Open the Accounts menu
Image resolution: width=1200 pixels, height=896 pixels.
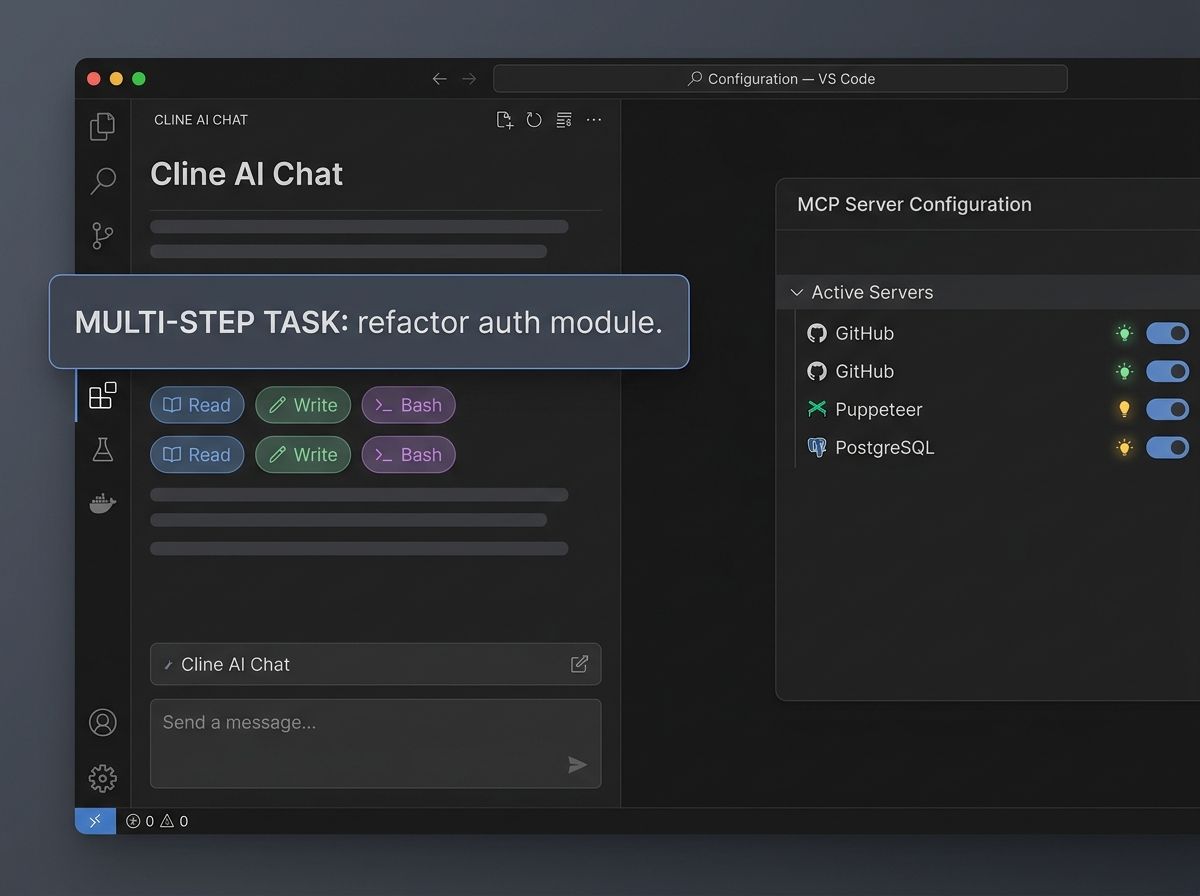[x=103, y=722]
